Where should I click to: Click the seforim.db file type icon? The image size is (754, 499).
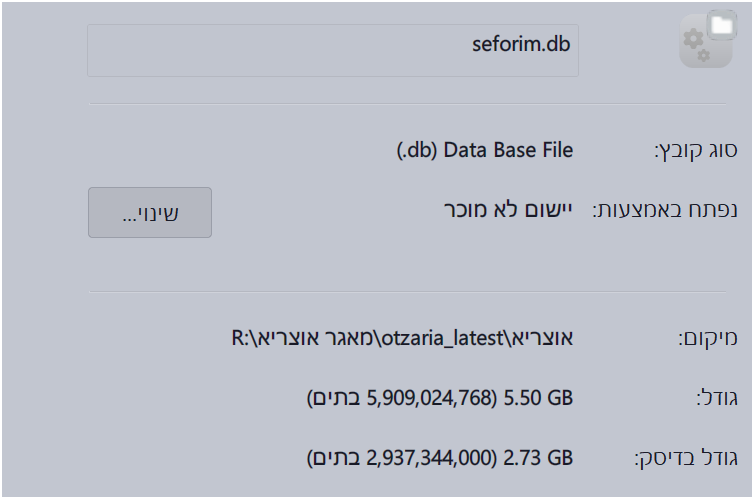pyautogui.click(x=705, y=42)
